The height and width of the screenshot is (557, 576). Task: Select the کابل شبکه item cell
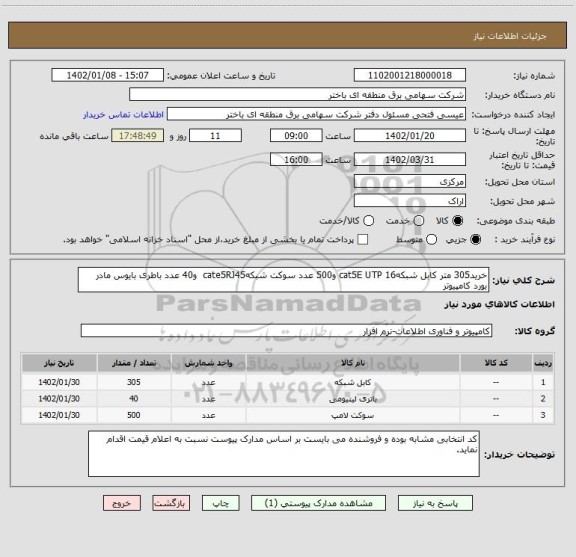(x=353, y=382)
